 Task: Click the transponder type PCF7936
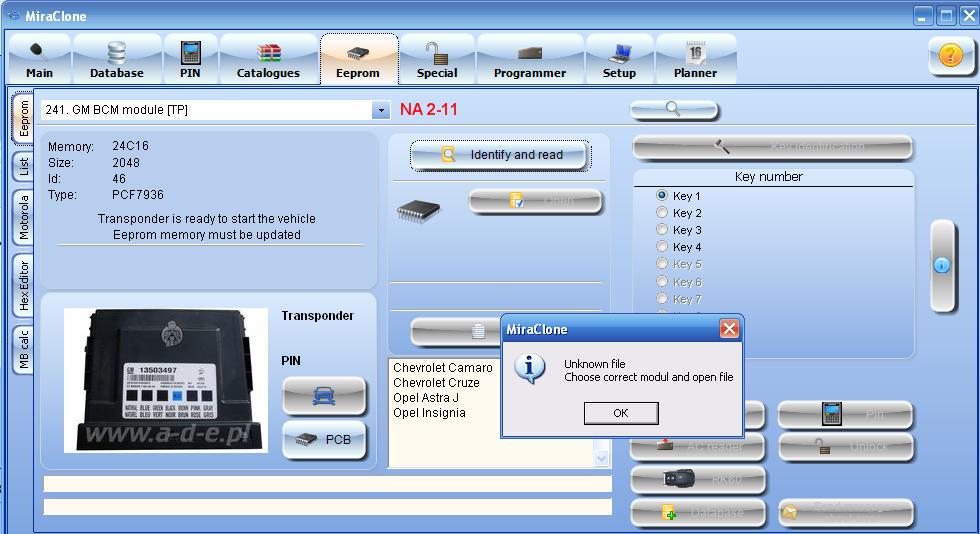click(138, 194)
